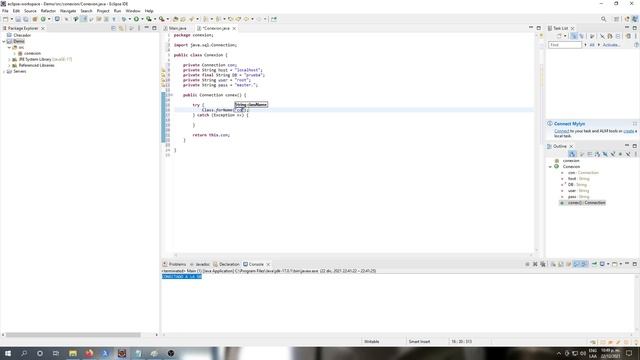Expand JRE System Library node
The height and width of the screenshot is (360, 640).
coord(9,60)
